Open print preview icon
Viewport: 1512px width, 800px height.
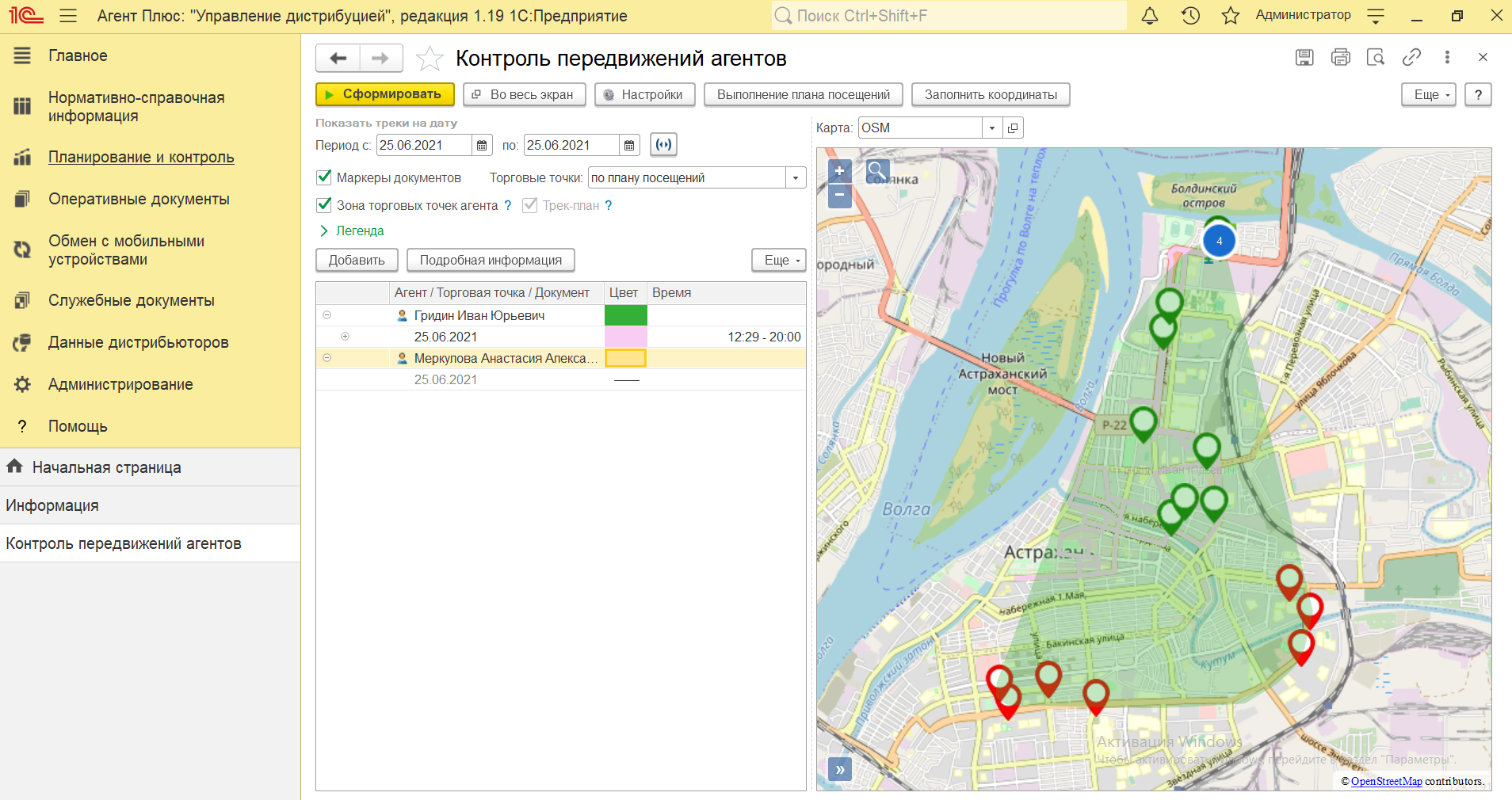[1376, 57]
